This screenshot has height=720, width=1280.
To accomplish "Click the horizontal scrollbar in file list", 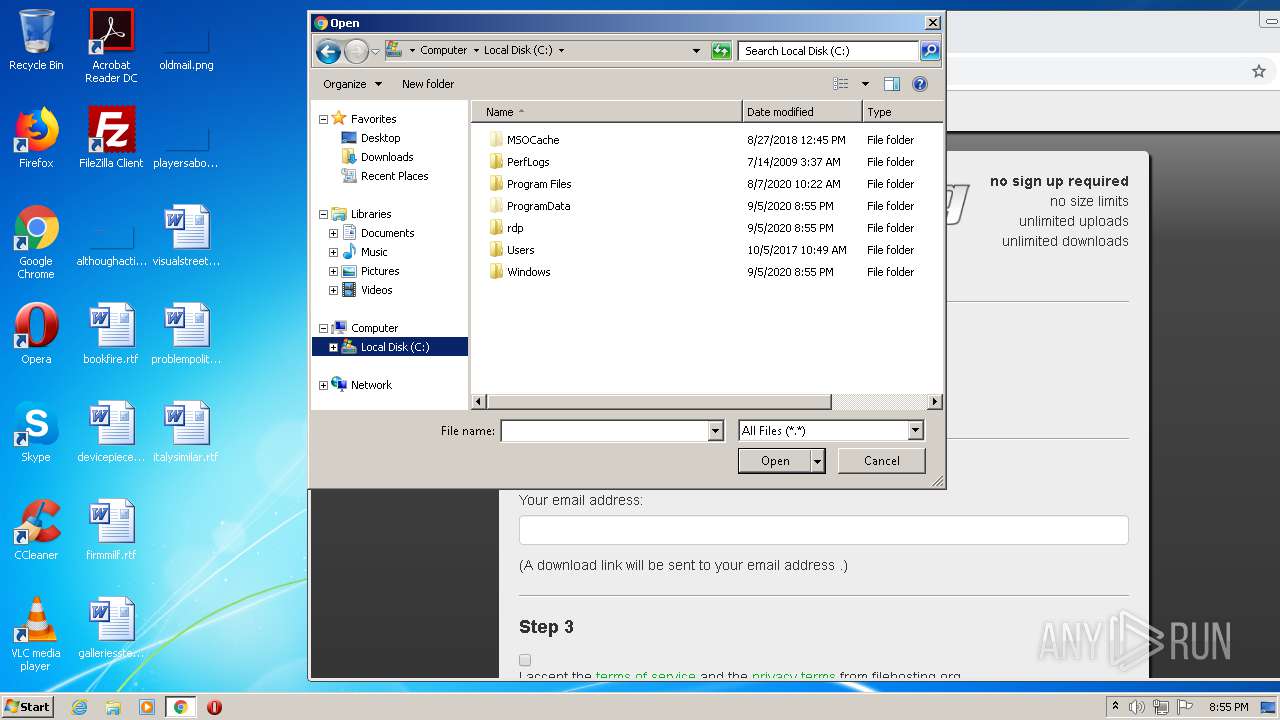I will click(x=659, y=402).
